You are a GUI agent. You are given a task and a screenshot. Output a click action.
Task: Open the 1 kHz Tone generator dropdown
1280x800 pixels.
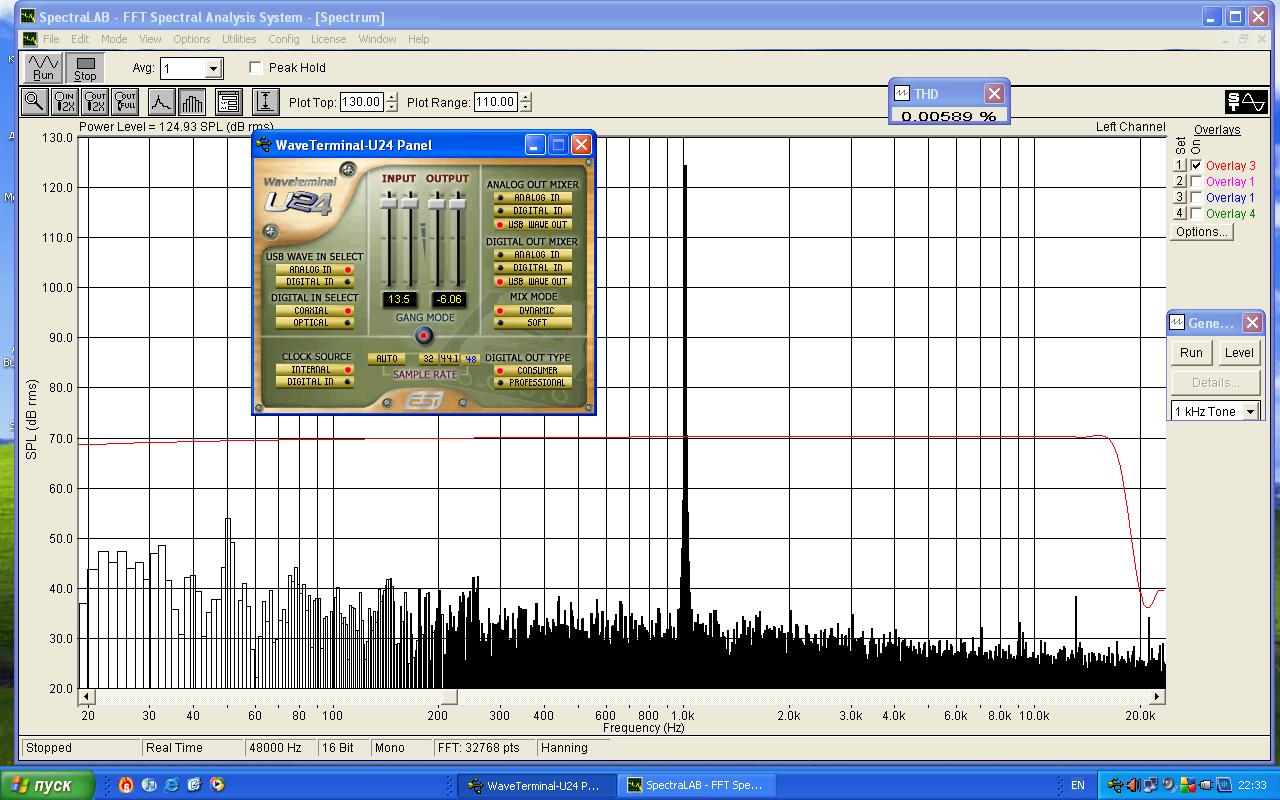(1250, 412)
